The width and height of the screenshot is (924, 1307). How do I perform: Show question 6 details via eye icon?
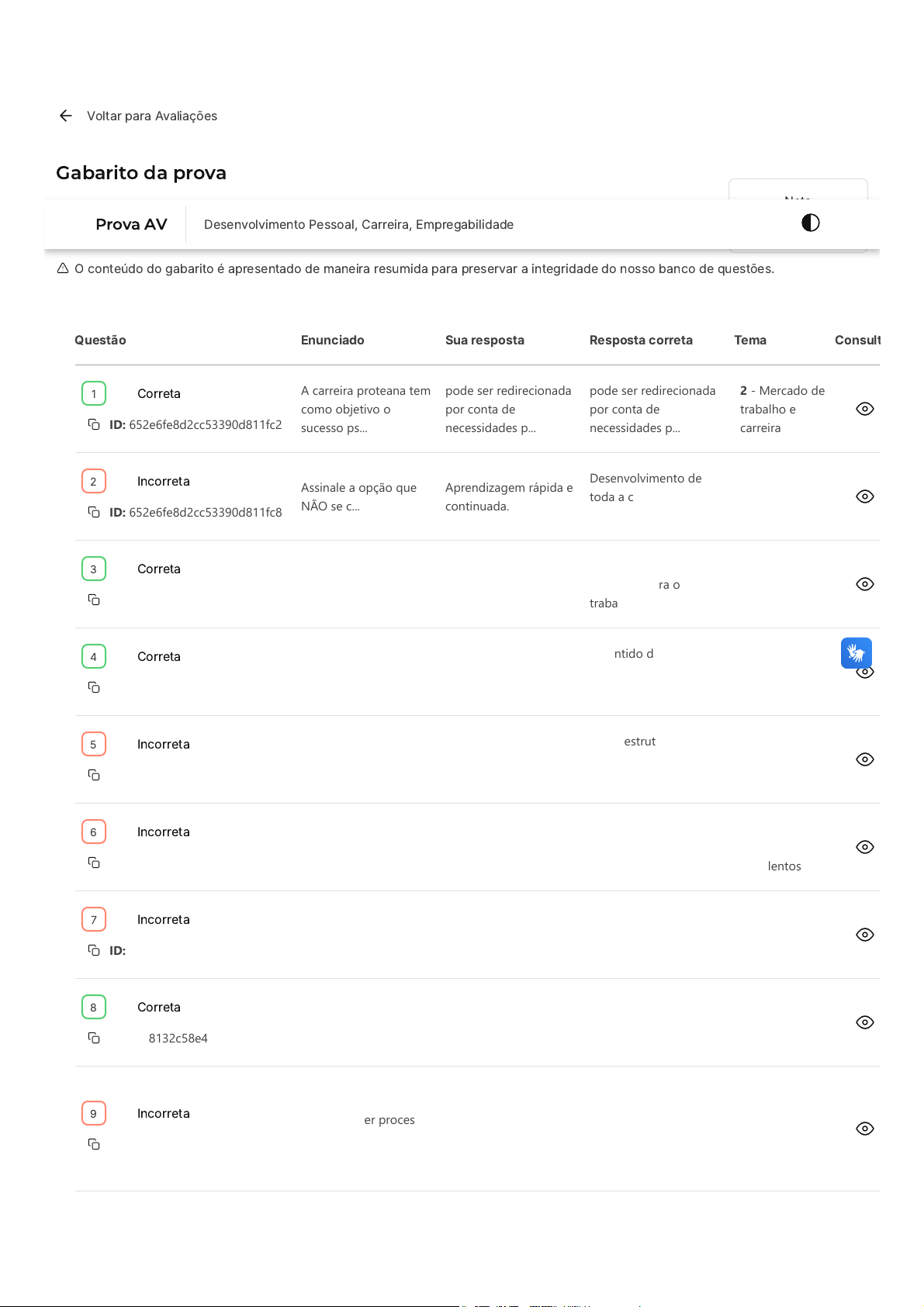click(864, 847)
